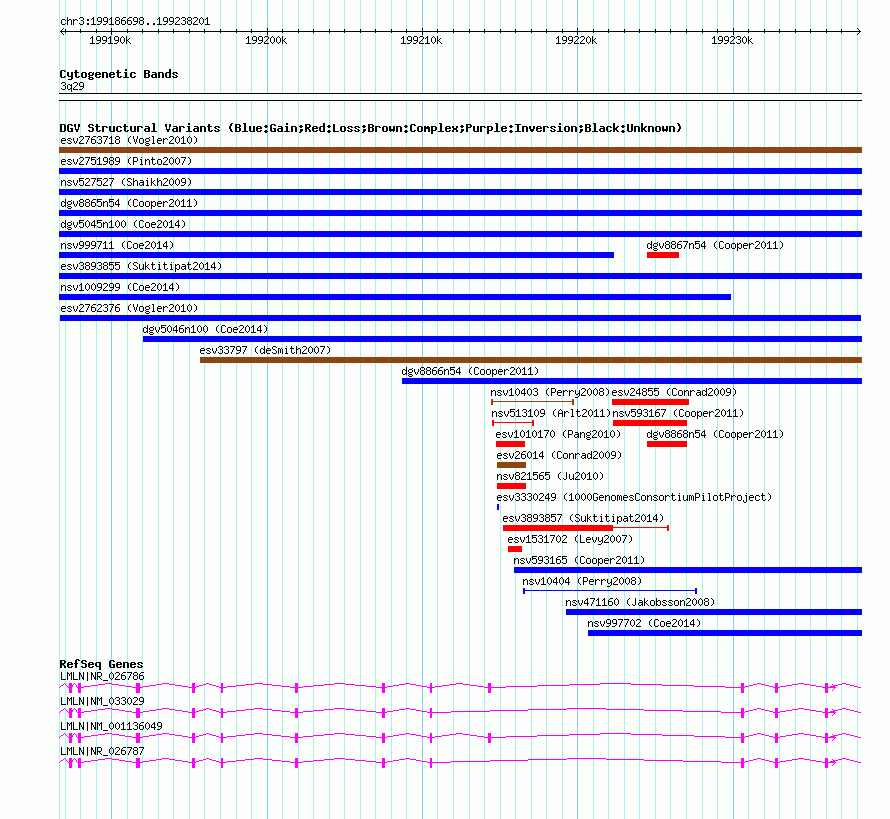Click the left arrow on the ruler
The width and height of the screenshot is (890, 819).
coord(62,31)
